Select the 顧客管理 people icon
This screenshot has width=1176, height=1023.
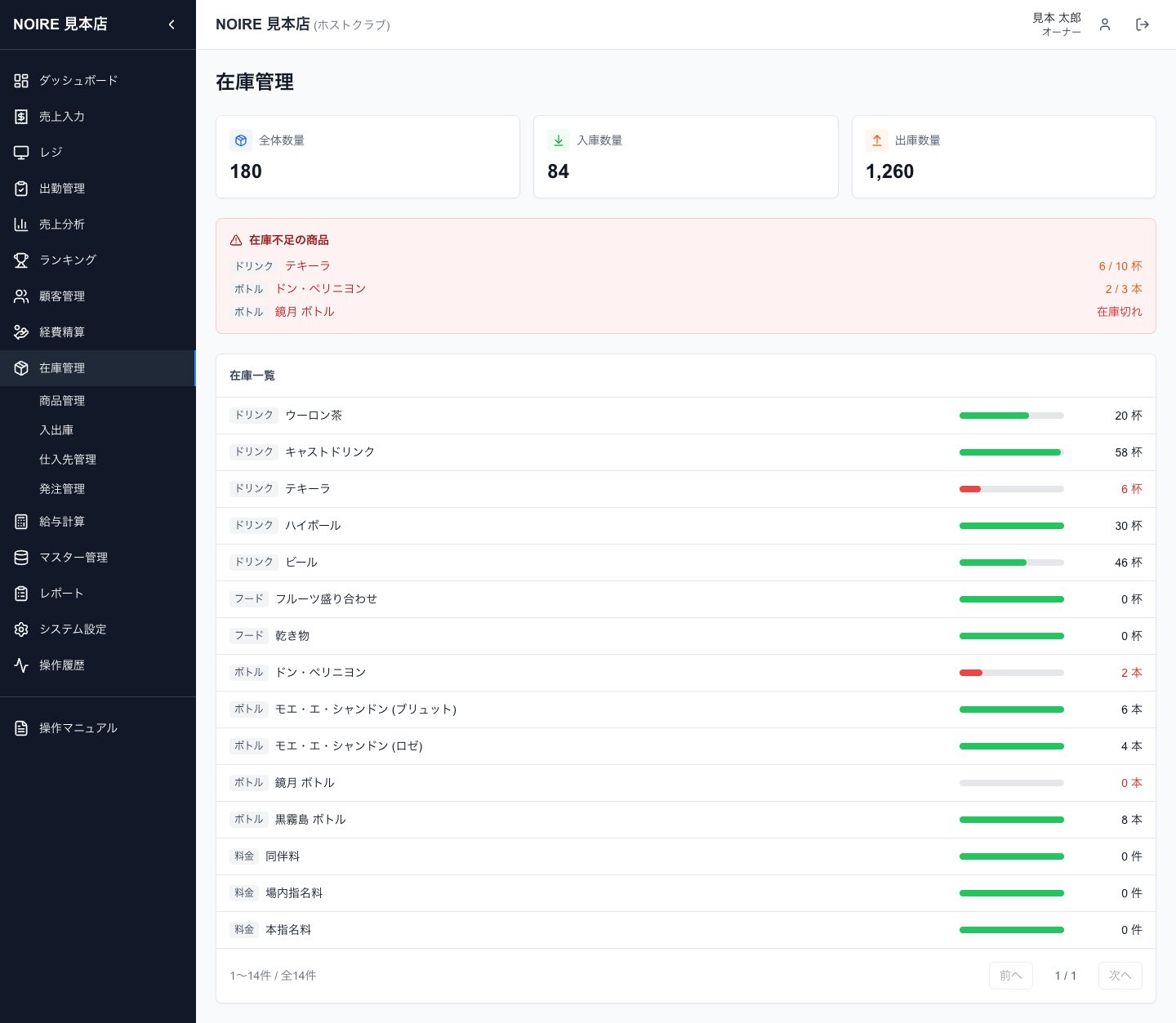point(21,296)
